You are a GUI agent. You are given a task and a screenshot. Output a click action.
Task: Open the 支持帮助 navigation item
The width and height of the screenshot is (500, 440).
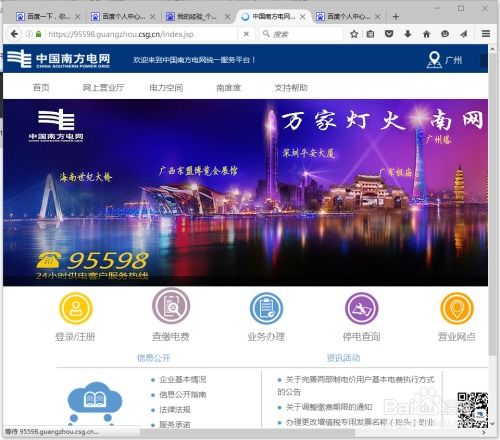pyautogui.click(x=291, y=88)
